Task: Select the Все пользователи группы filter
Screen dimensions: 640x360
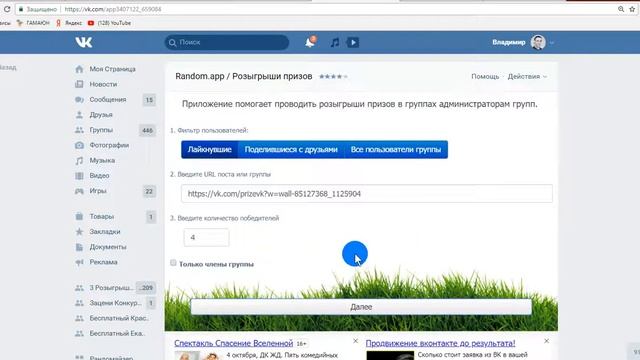Action: 396,149
